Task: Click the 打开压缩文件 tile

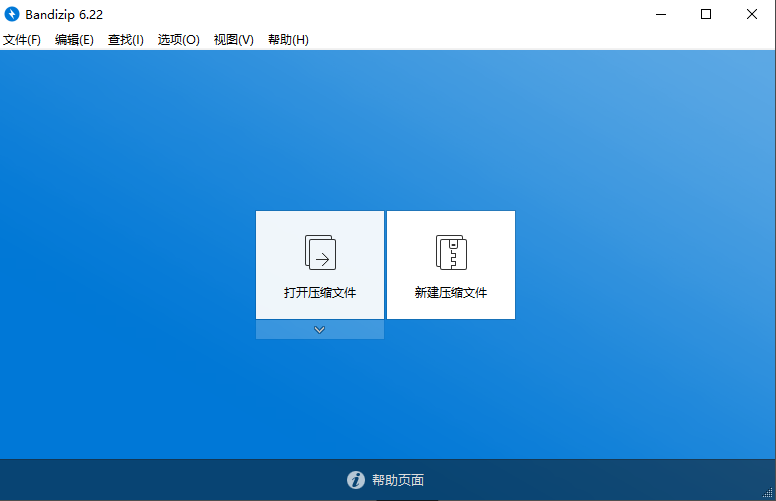Action: point(320,265)
